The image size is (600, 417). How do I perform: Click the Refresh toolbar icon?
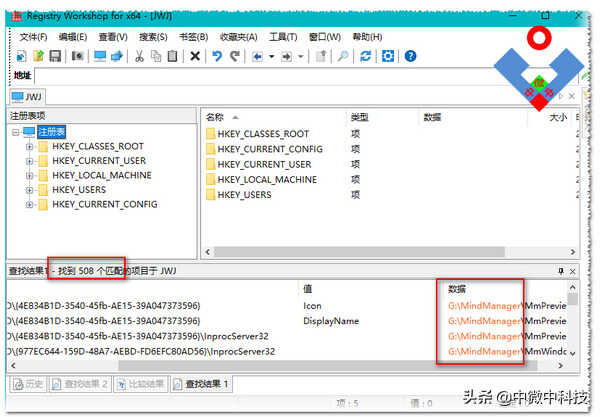[365, 56]
